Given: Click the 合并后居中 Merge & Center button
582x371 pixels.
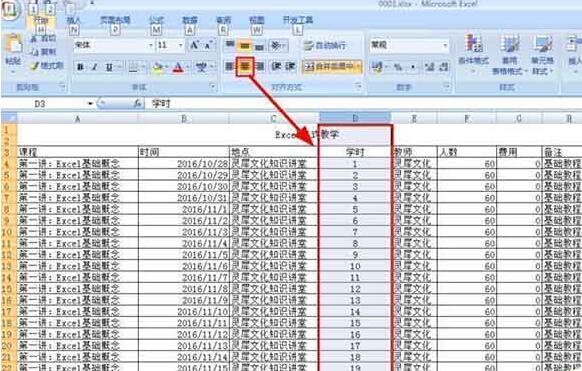Looking at the screenshot, I should coord(328,67).
